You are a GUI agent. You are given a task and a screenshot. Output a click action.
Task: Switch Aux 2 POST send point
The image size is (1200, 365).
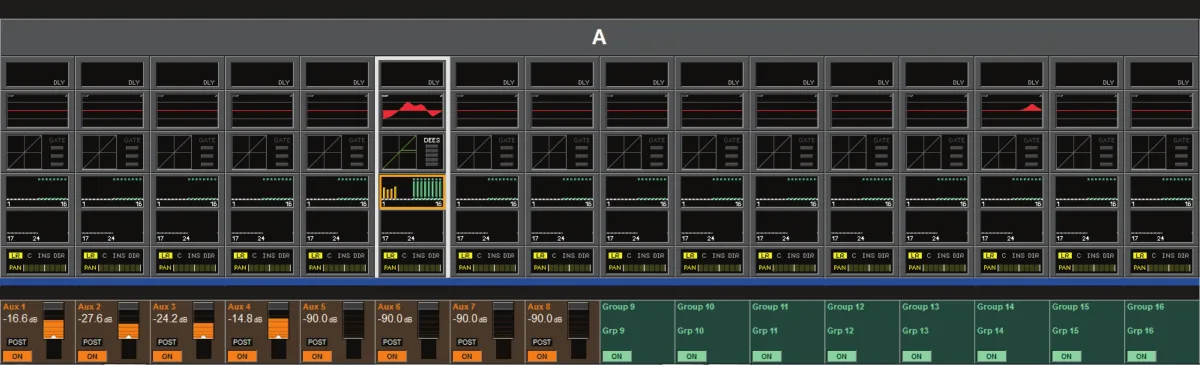pos(92,342)
